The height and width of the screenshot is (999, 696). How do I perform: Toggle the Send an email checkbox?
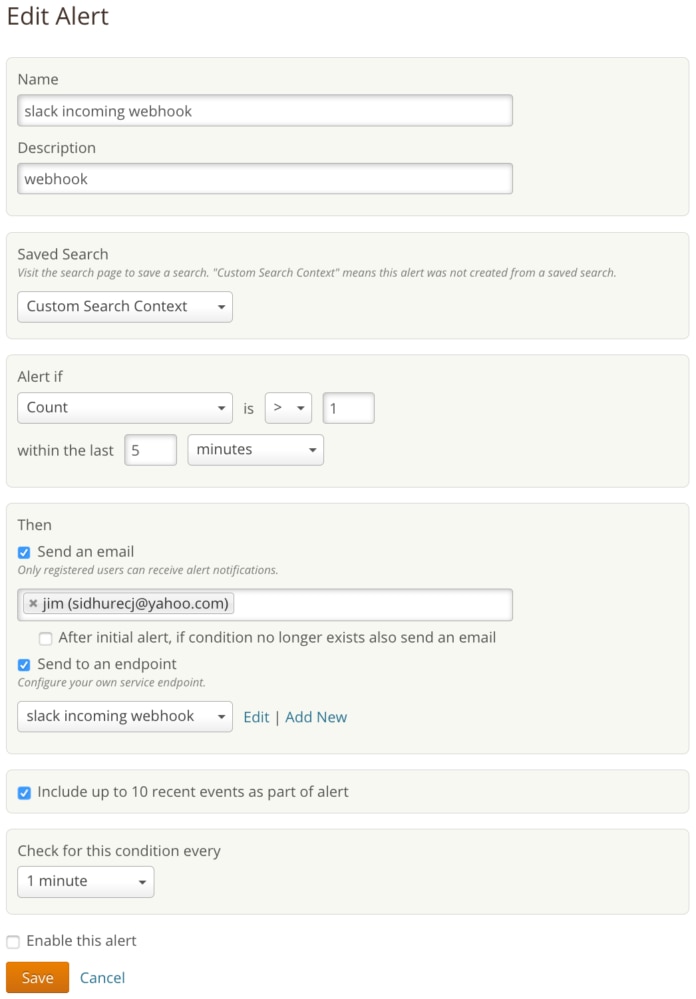point(24,552)
